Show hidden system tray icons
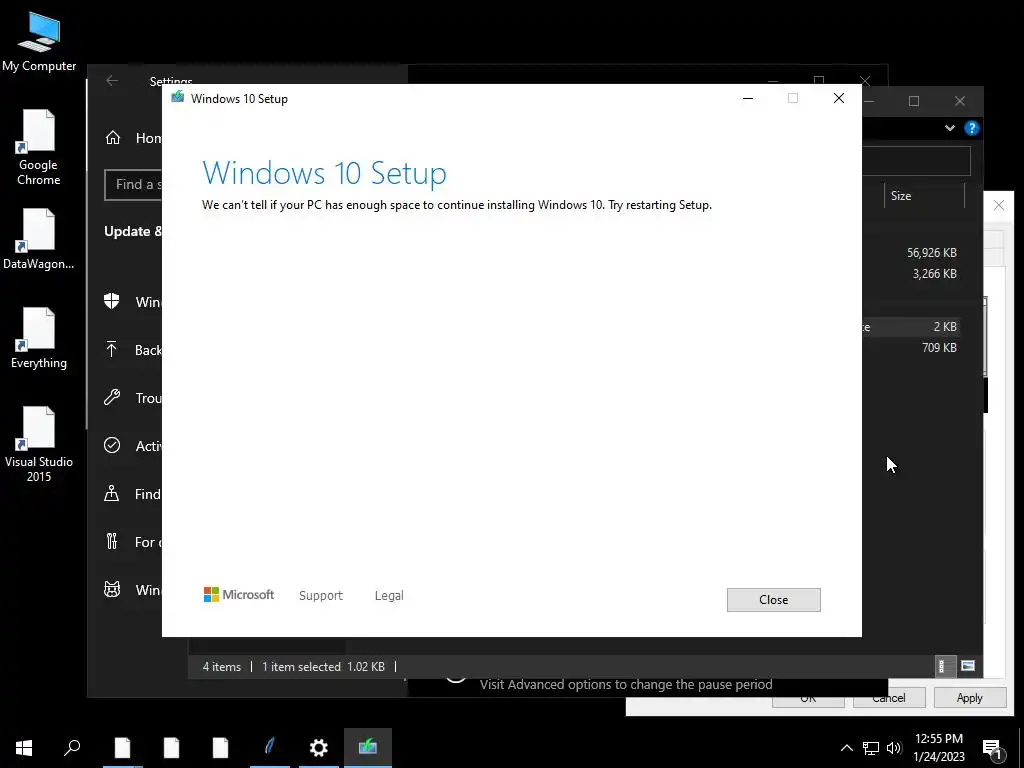The width and height of the screenshot is (1024, 768). coord(846,748)
